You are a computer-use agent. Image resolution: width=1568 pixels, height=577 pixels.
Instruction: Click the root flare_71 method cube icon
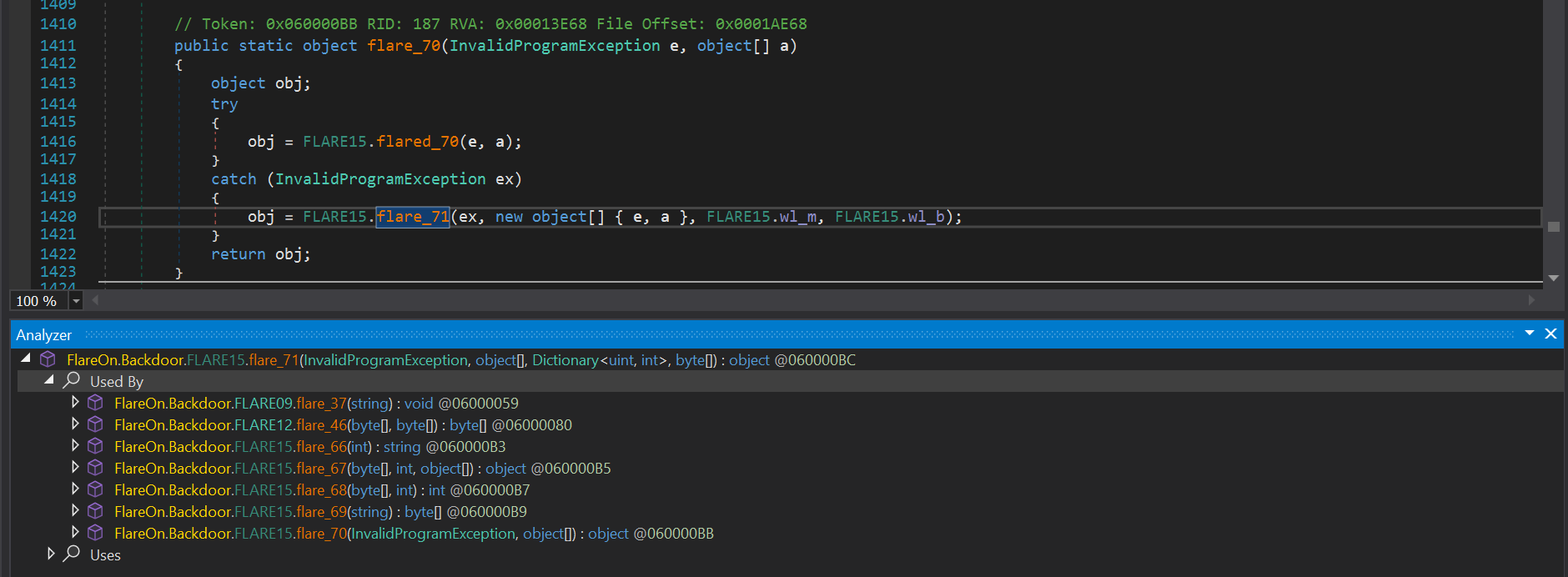pos(48,359)
